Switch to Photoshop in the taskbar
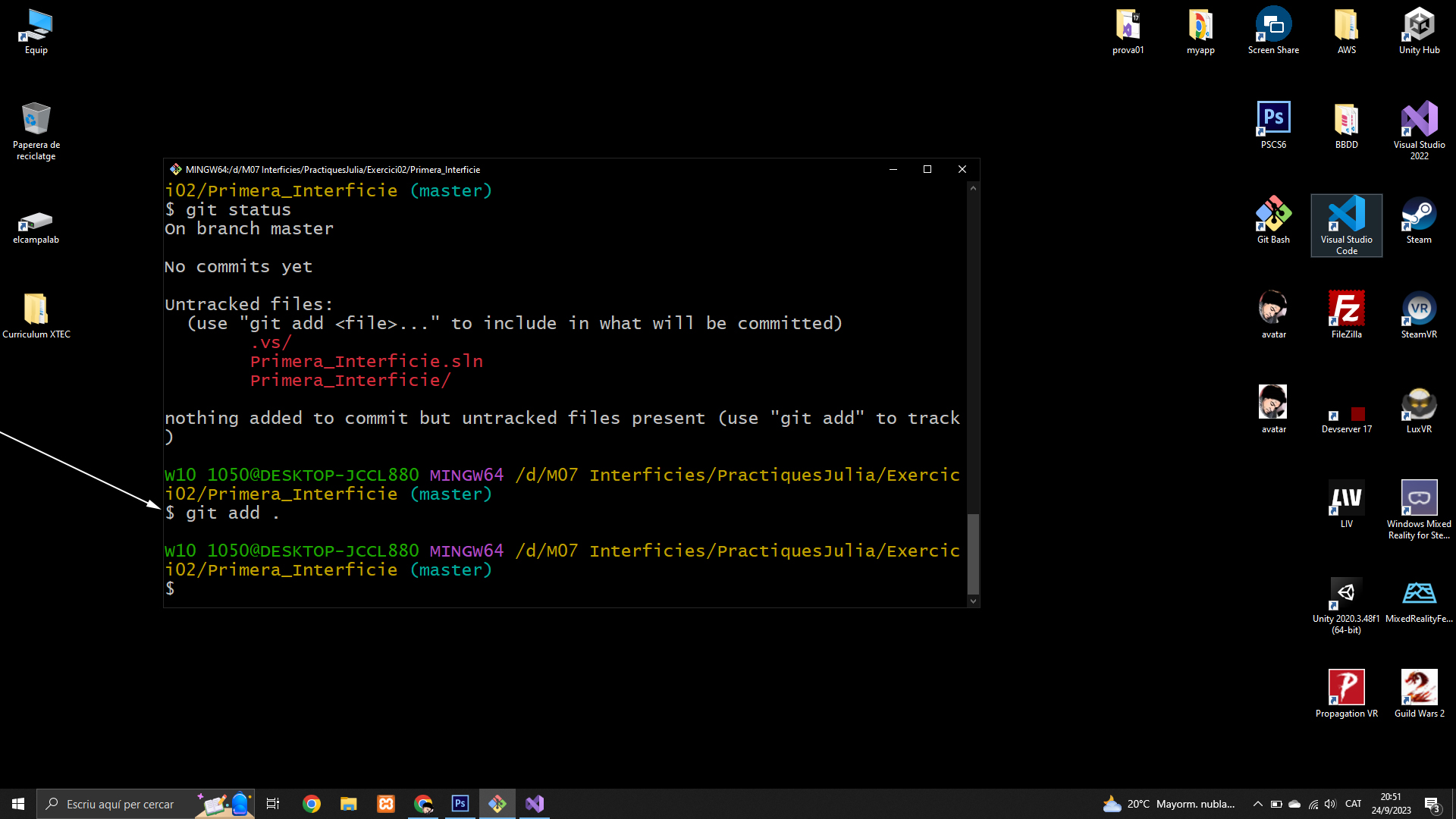Screen dimensions: 1456x819 [460, 804]
